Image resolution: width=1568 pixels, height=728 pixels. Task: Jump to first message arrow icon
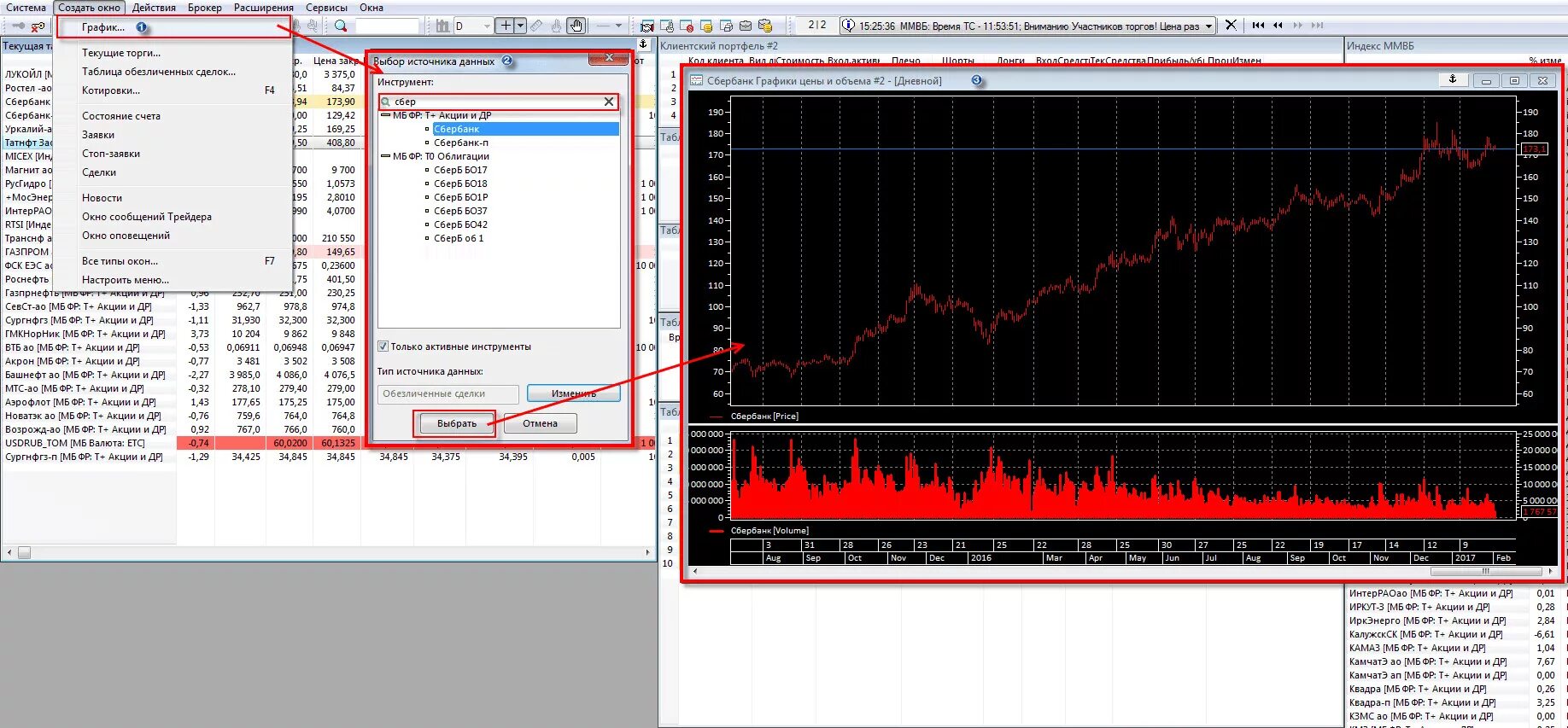click(1258, 26)
